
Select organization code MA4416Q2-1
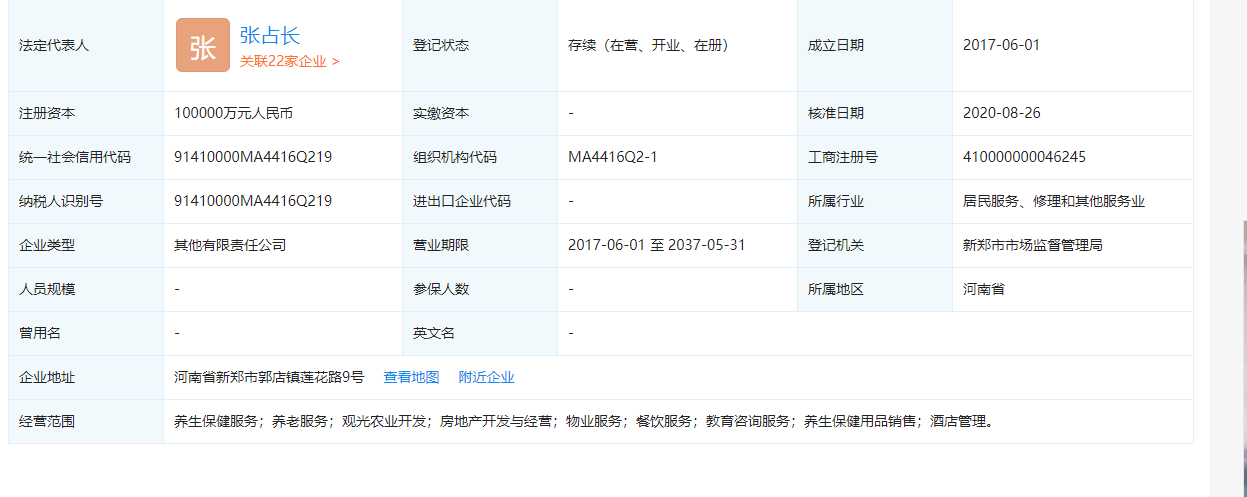click(x=612, y=157)
